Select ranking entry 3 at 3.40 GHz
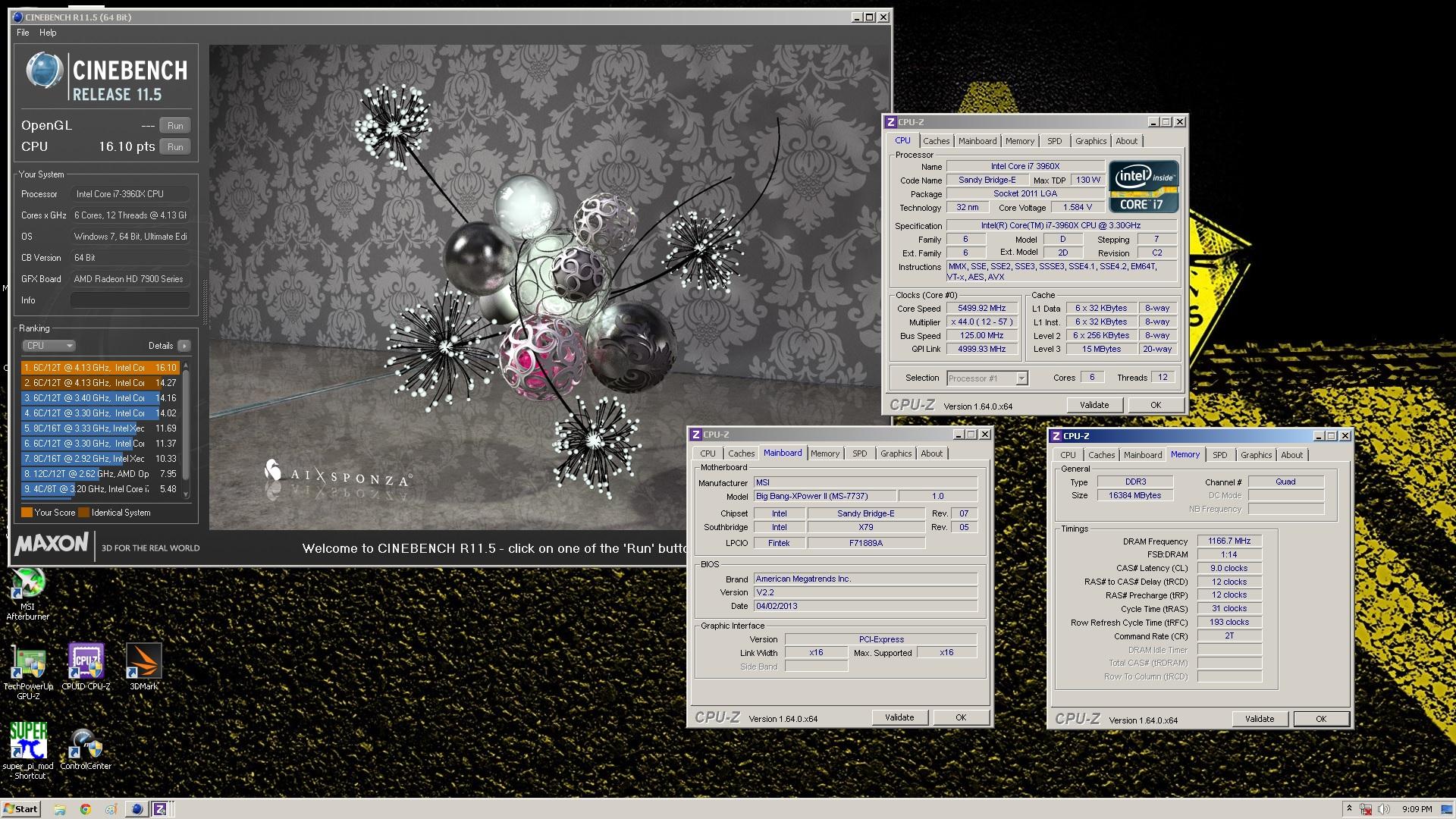The width and height of the screenshot is (1456, 819). point(101,398)
